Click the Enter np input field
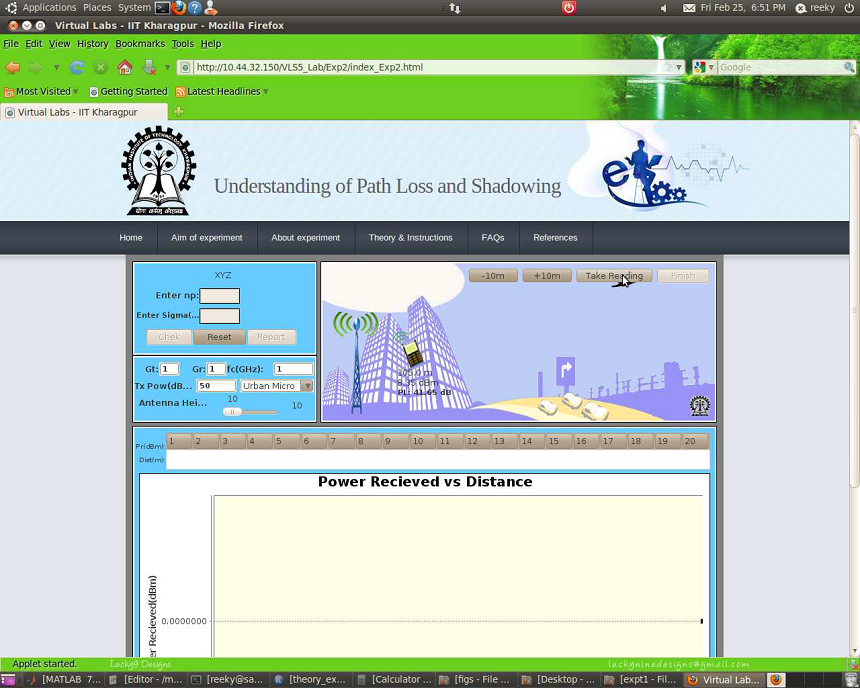 (x=220, y=296)
